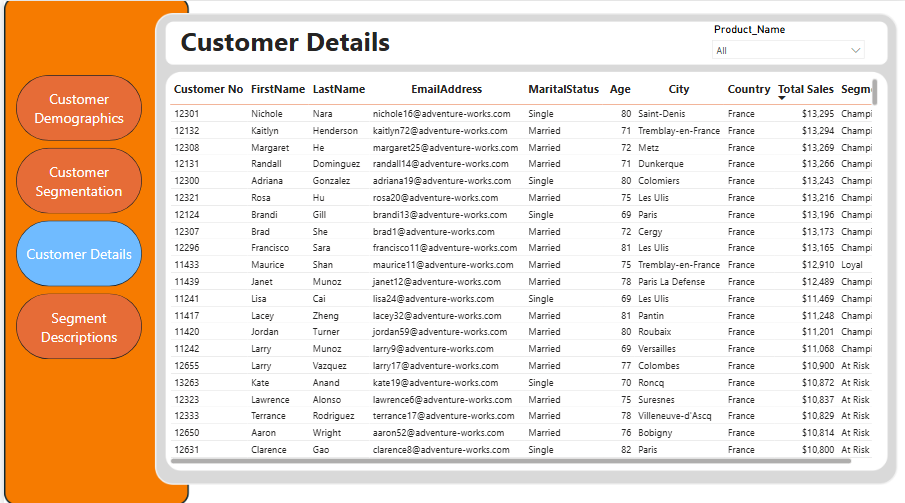This screenshot has height=503, width=905.
Task: Open Segment Descriptions page
Action: (79, 327)
